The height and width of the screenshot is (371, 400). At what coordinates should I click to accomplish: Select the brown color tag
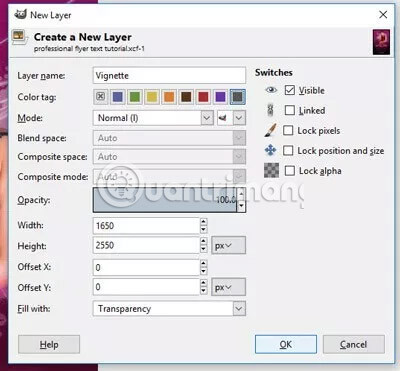pos(186,97)
